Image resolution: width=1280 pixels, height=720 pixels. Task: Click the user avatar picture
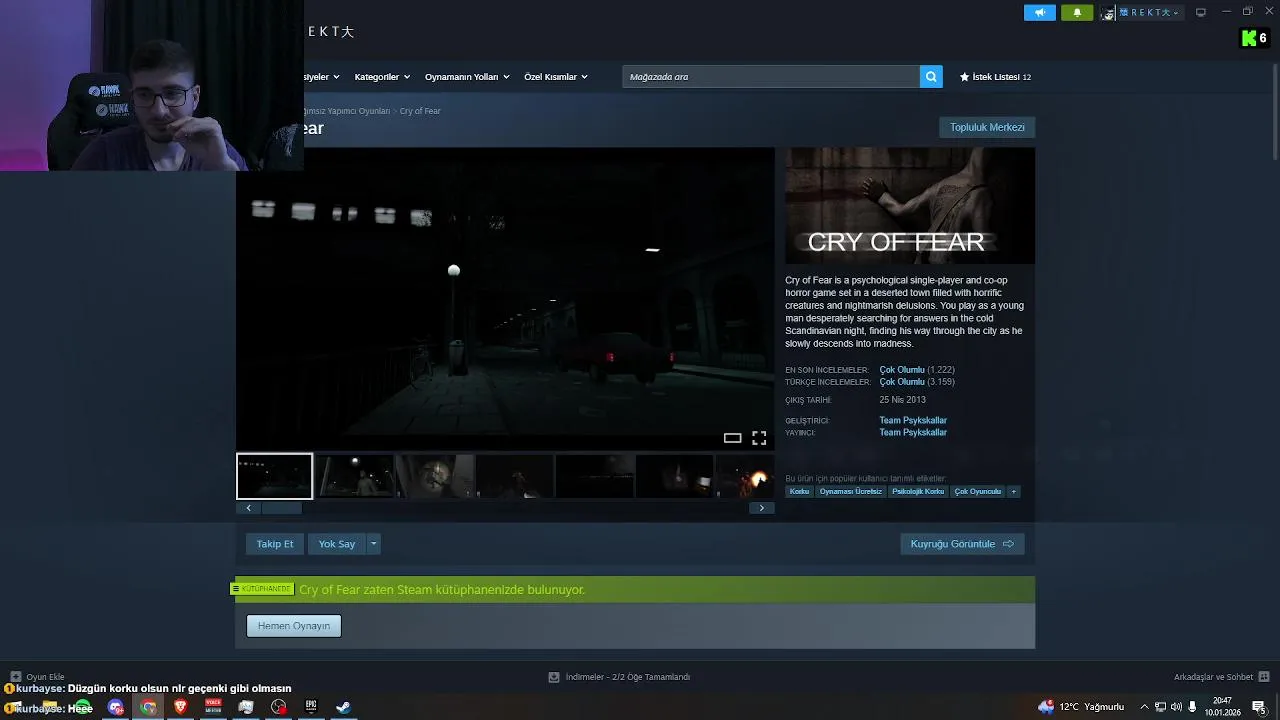(1107, 12)
